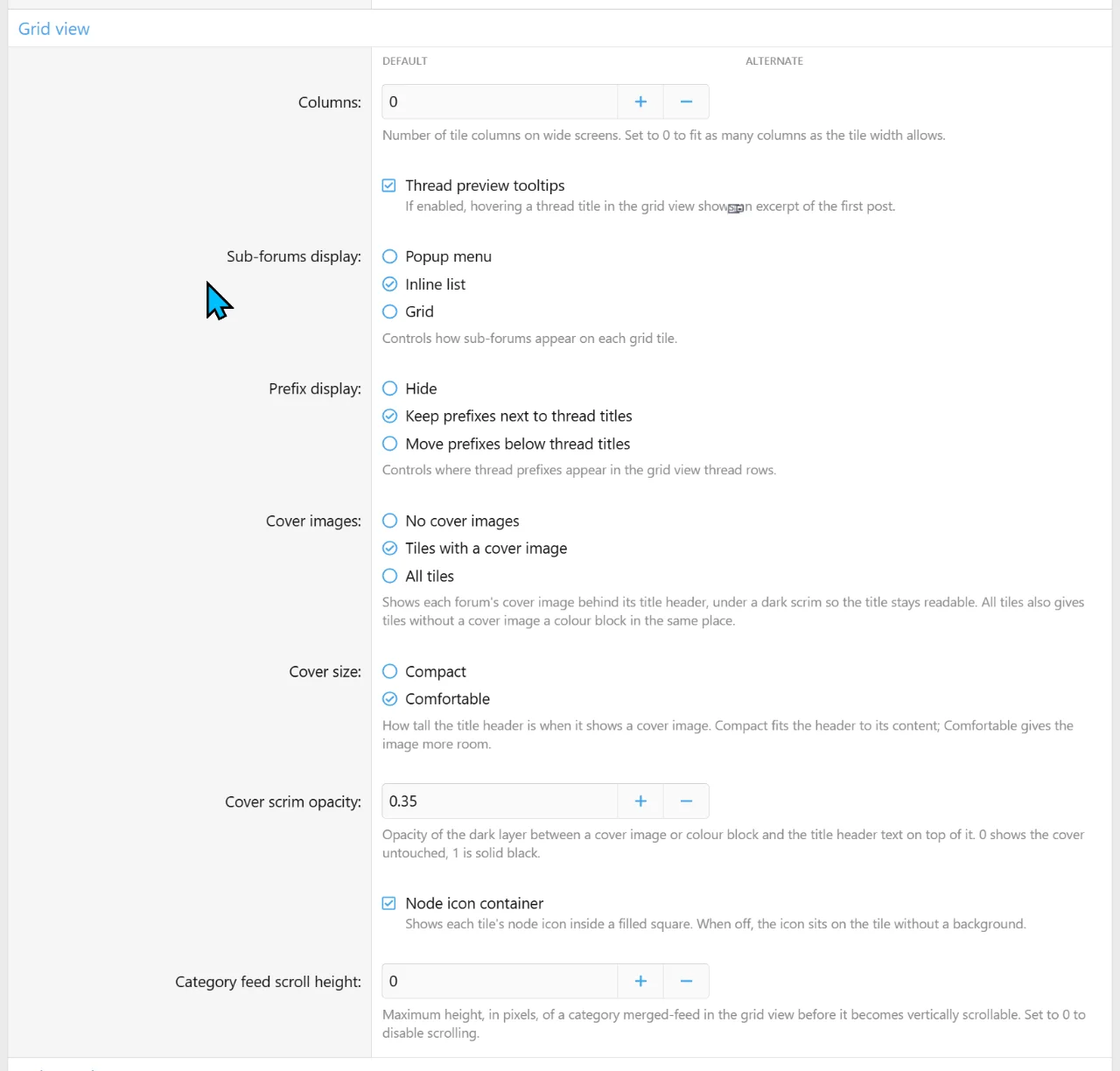Choose No cover images option

[390, 521]
